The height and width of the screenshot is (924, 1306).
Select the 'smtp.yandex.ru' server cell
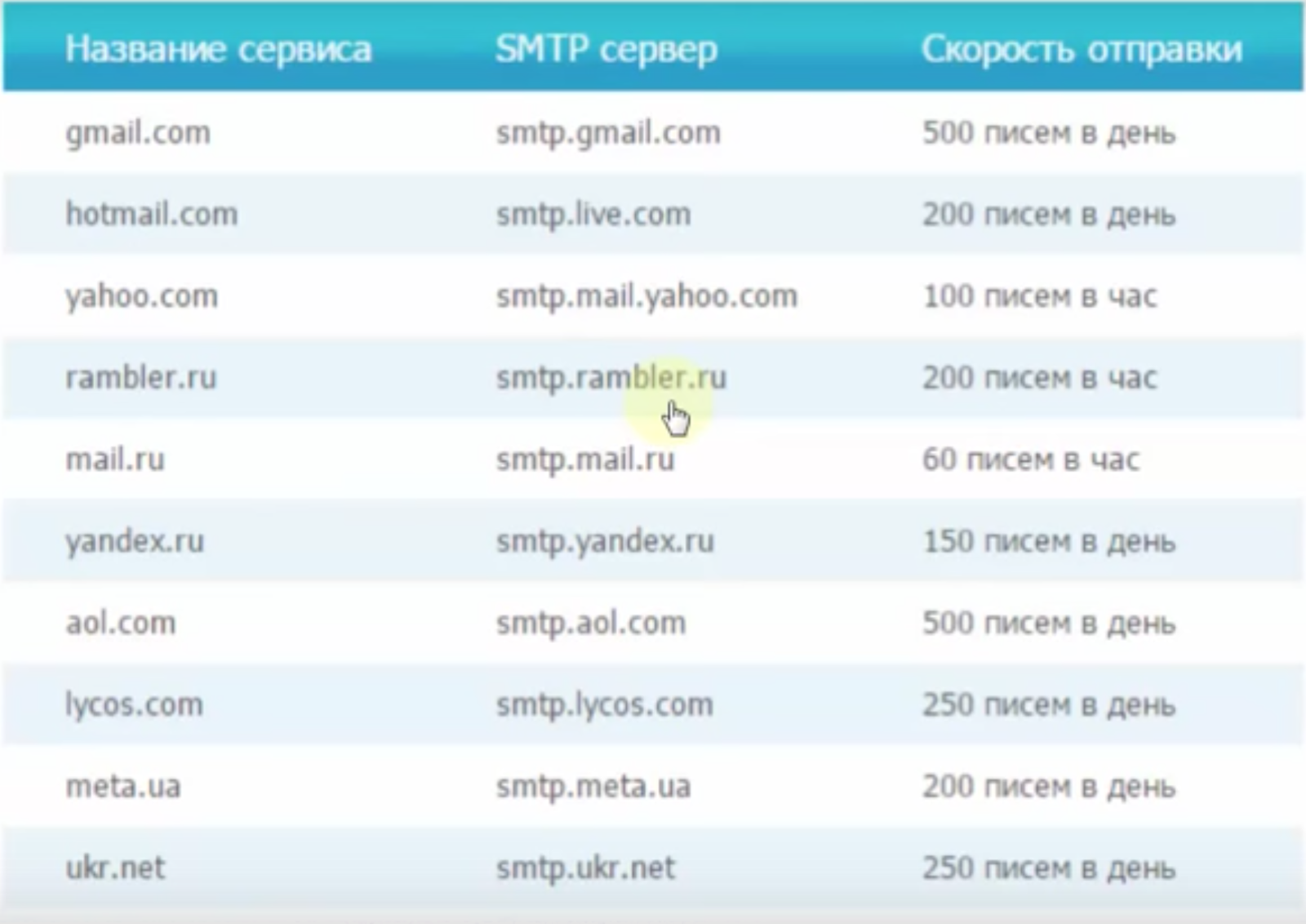click(x=605, y=541)
